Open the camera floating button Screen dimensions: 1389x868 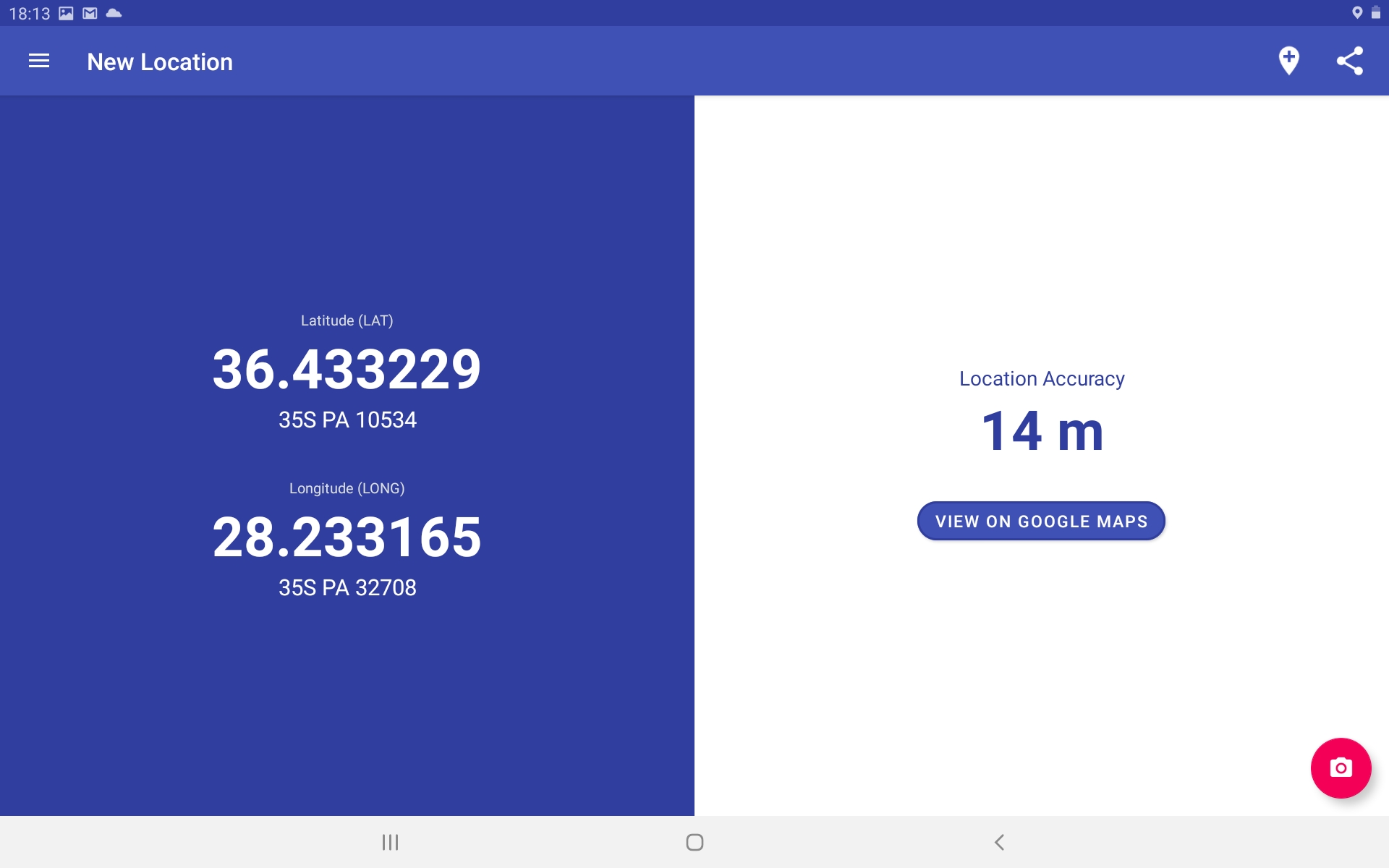click(1341, 767)
